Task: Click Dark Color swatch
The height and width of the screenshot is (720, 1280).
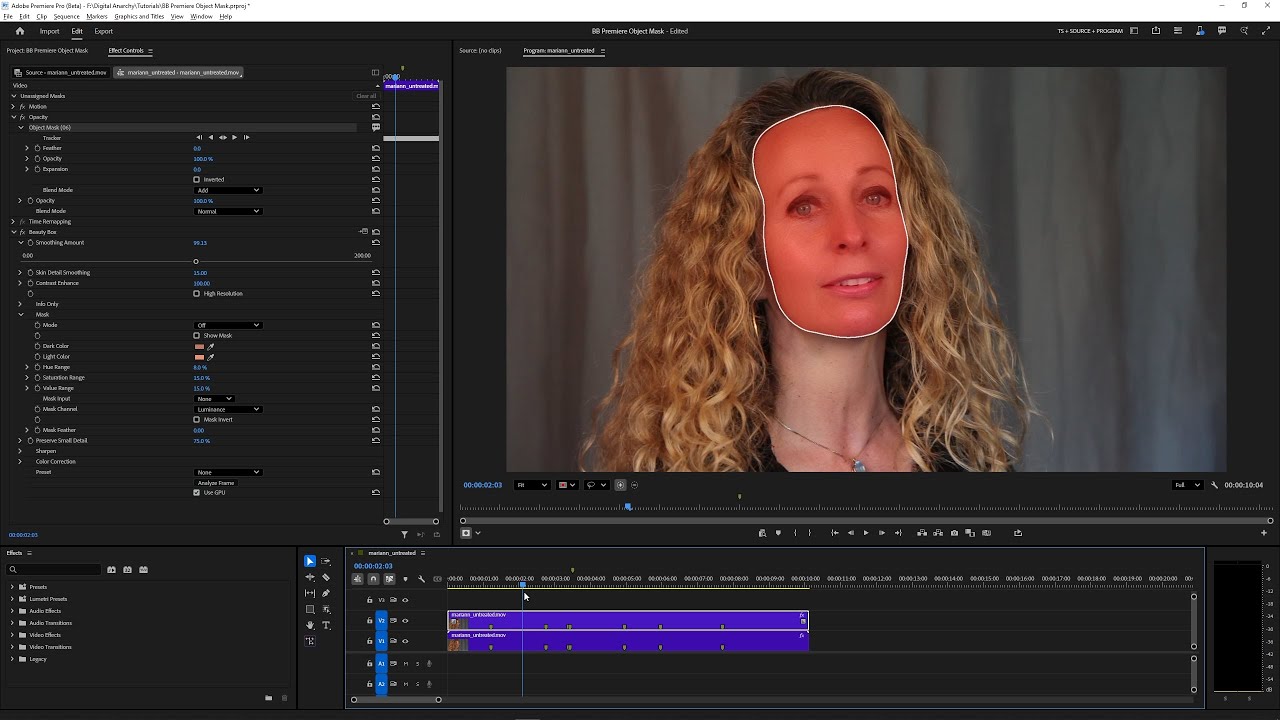Action: (199, 346)
